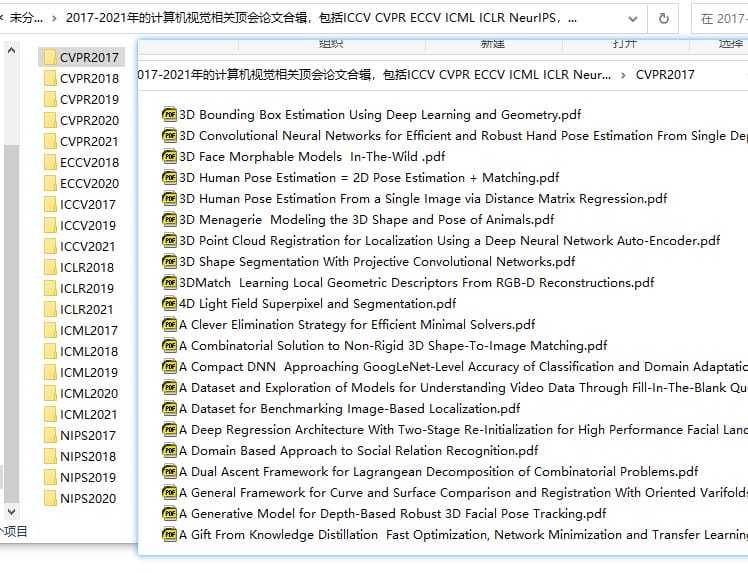
Task: Click chevron before CVPR2017 in front window breadcrumb
Action: click(623, 75)
